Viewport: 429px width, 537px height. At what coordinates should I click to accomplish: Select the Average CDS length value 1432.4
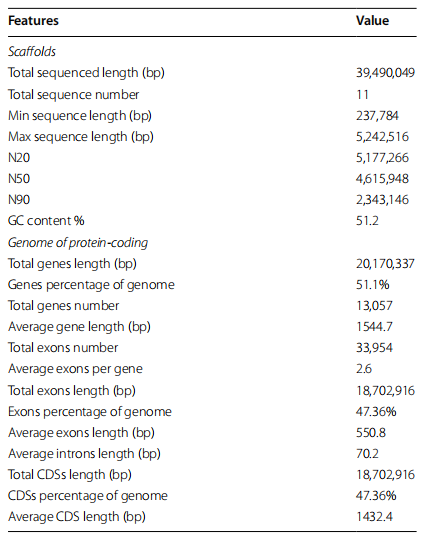click(x=374, y=516)
